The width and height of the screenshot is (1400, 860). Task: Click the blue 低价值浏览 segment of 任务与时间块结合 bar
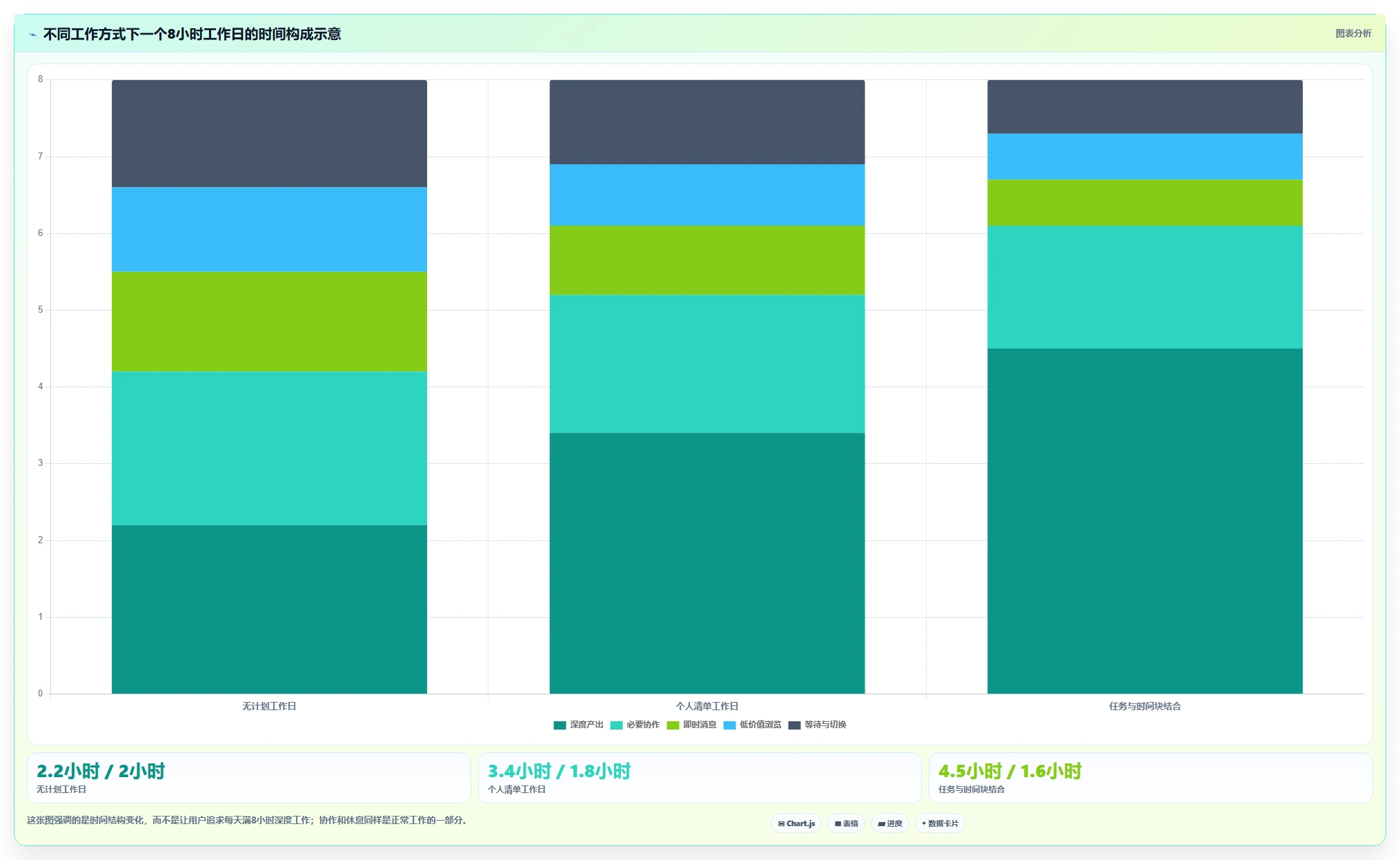(x=1145, y=157)
